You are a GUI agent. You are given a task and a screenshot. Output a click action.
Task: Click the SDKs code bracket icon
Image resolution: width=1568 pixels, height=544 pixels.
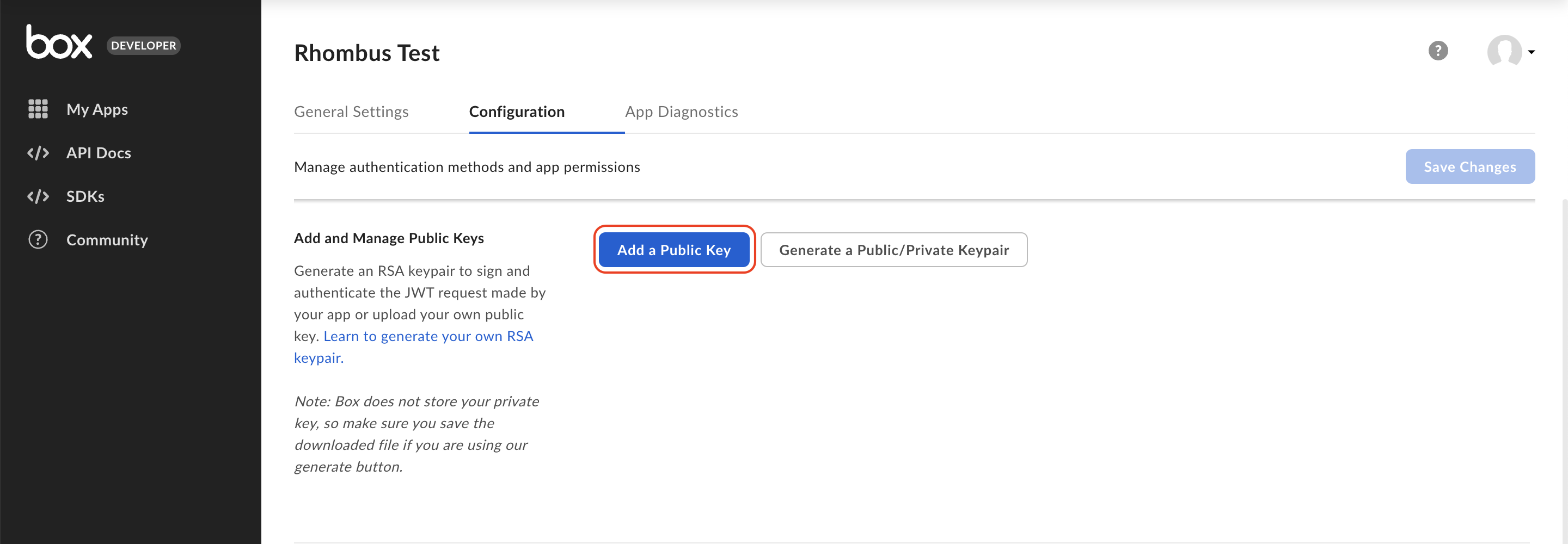(x=38, y=196)
